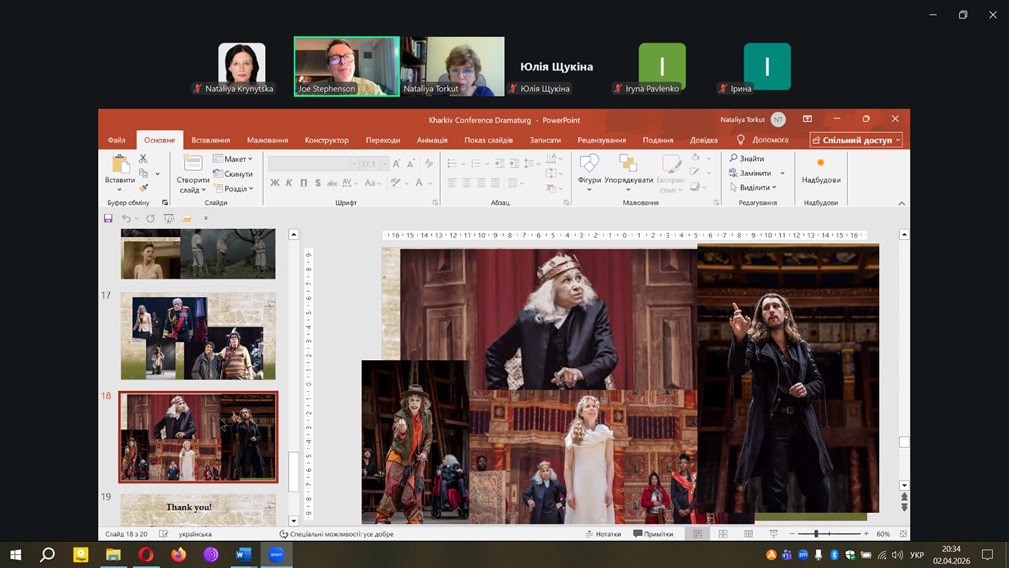Click the zoom slider in status bar
This screenshot has height=568, width=1009.
(816, 534)
